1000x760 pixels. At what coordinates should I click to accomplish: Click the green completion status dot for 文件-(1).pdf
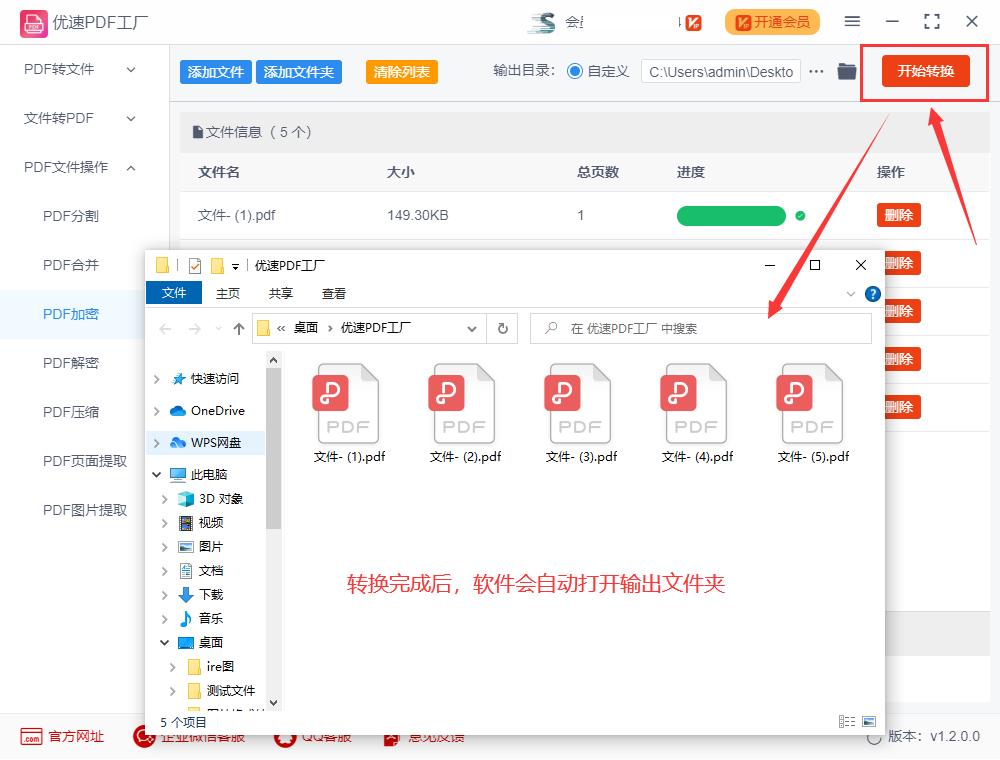pyautogui.click(x=798, y=215)
